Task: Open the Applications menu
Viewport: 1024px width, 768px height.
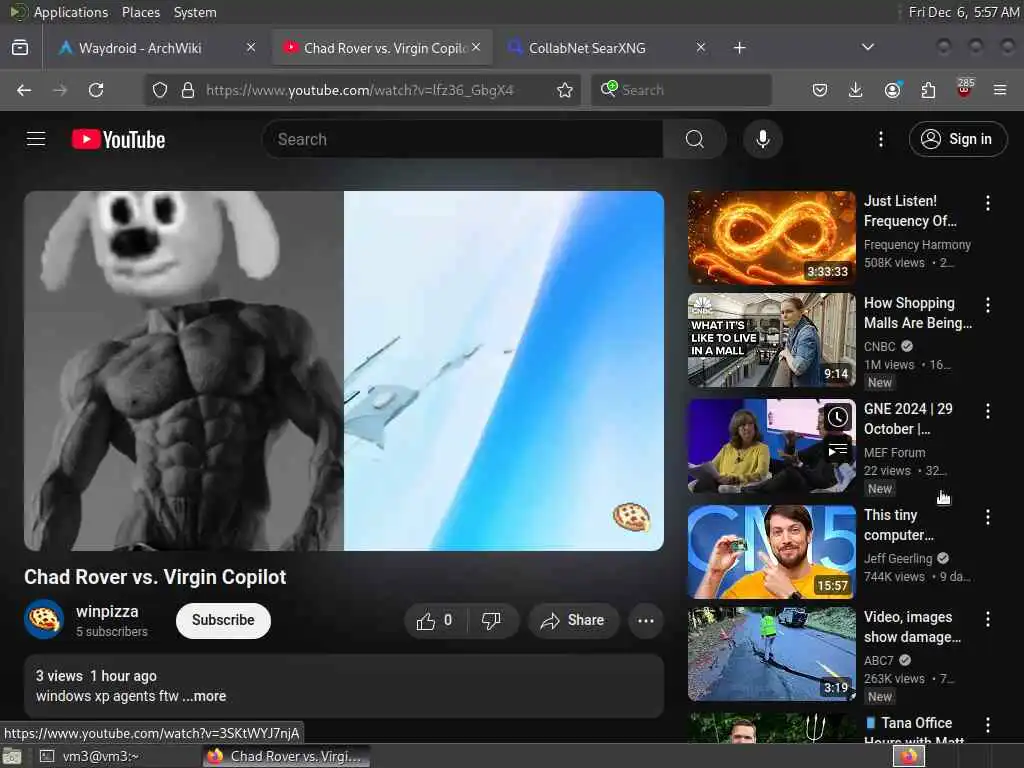Action: click(71, 12)
